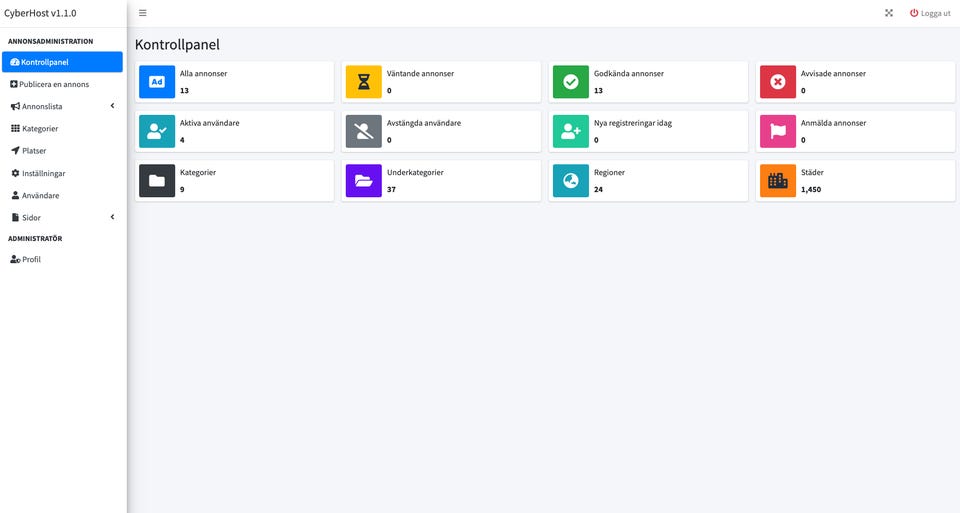This screenshot has height=513, width=960.
Task: Click the blue Ad icon for Alla annonser
Action: [157, 82]
